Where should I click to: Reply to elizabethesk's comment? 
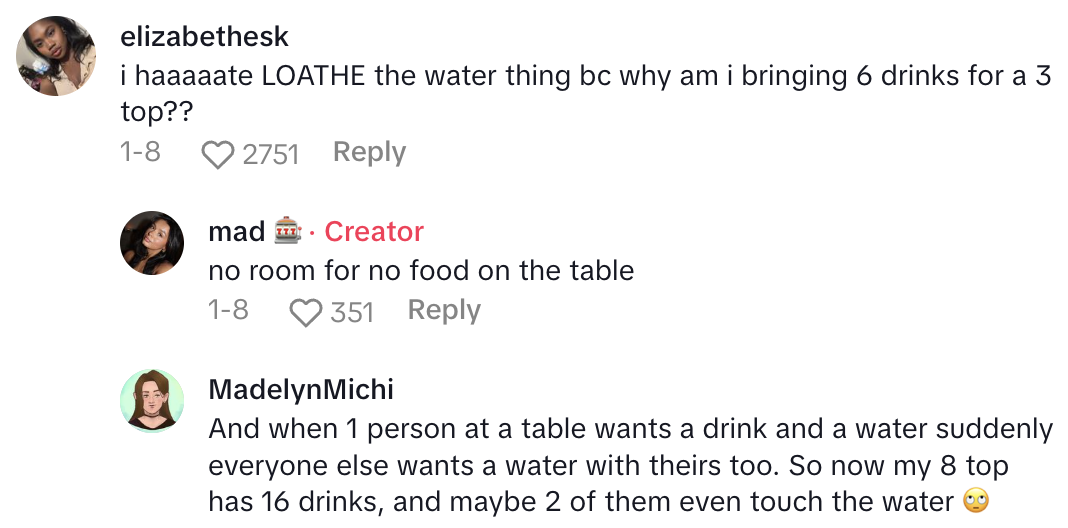369,152
